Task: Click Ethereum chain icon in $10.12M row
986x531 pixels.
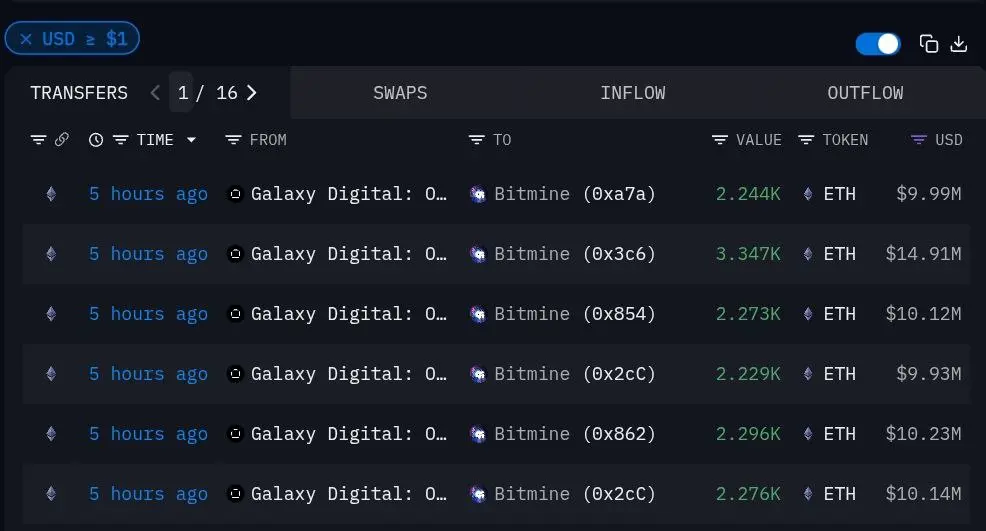Action: (x=52, y=314)
